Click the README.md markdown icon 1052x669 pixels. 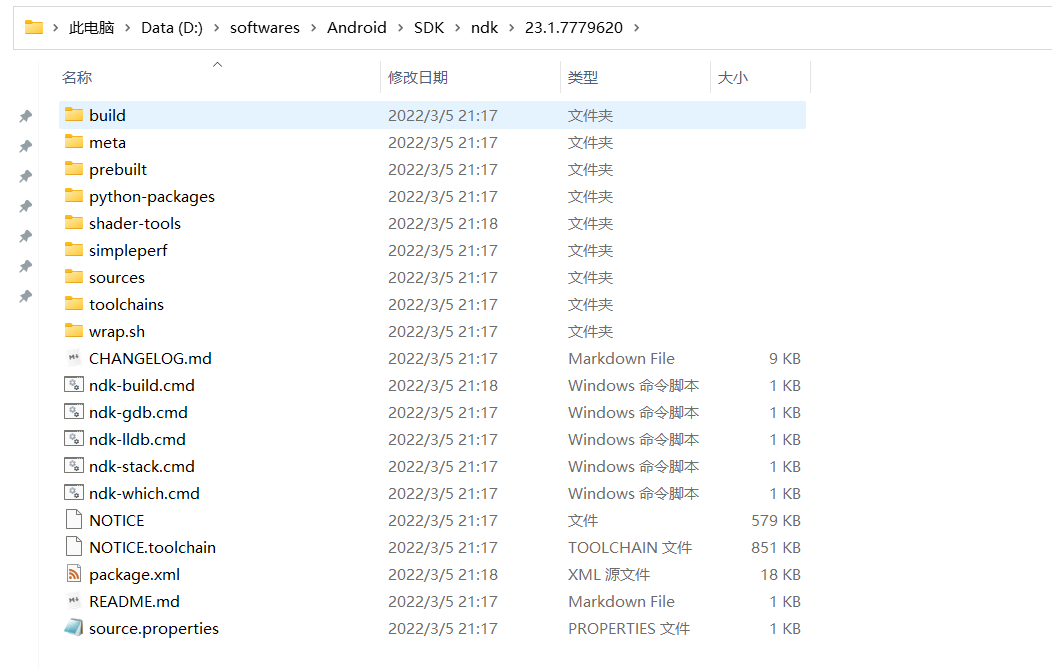[x=74, y=601]
